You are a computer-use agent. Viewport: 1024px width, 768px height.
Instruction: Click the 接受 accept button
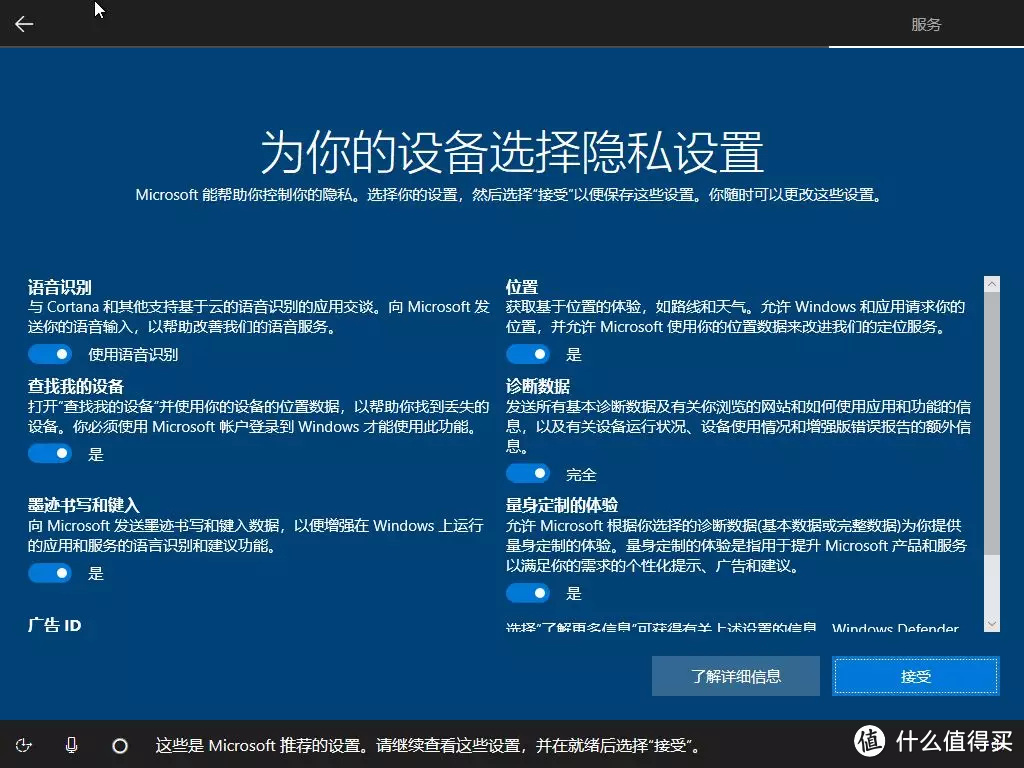coord(915,676)
